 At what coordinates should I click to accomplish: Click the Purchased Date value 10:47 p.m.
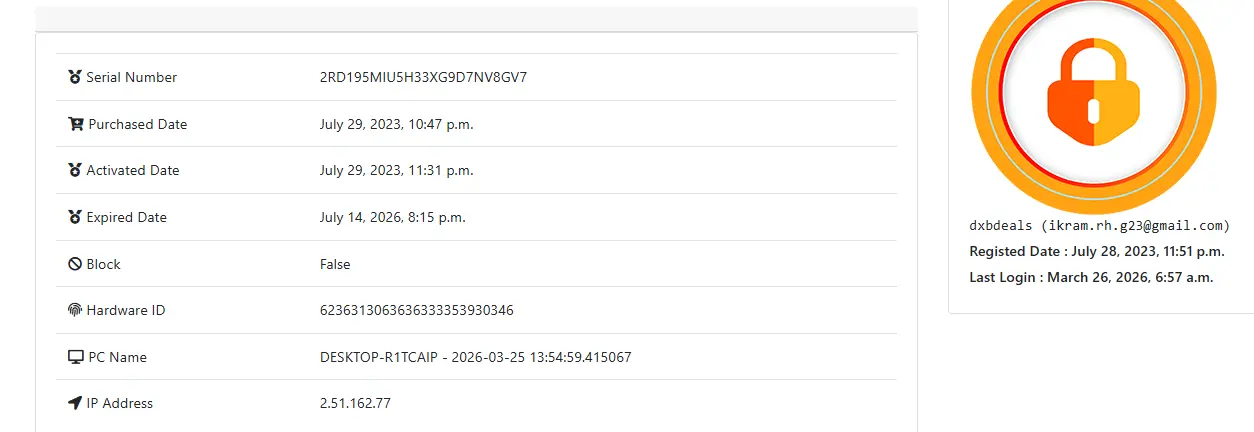coord(397,124)
